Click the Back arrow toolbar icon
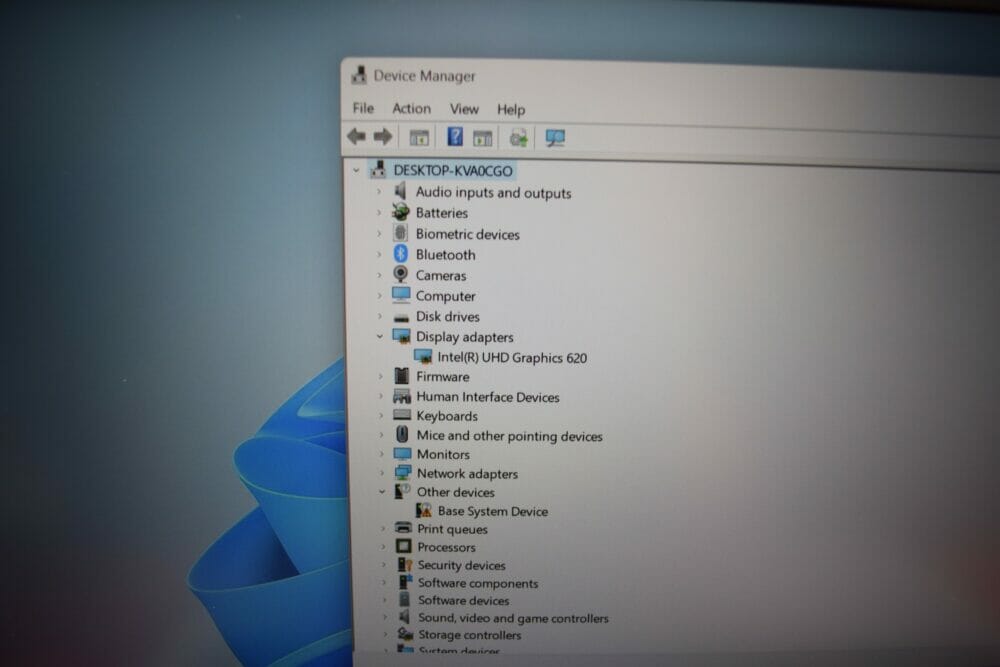1000x667 pixels. click(x=356, y=136)
